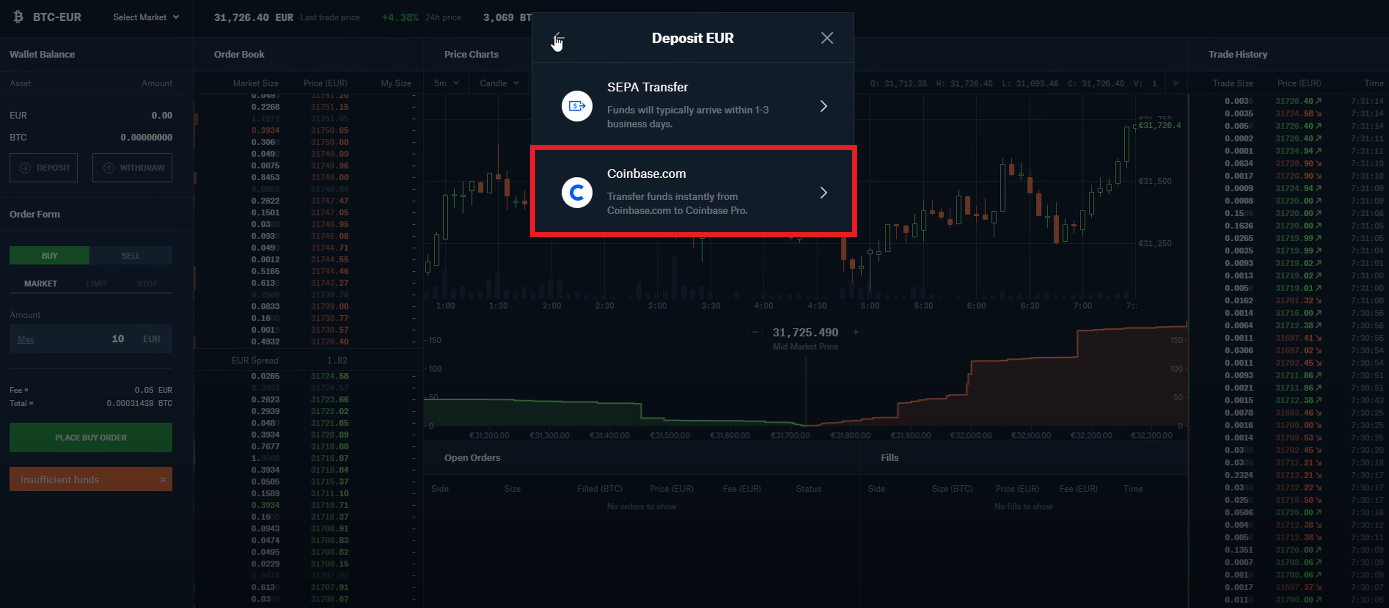This screenshot has height=608, width=1389.
Task: Close the Deposit EUR dialog
Action: tap(827, 38)
